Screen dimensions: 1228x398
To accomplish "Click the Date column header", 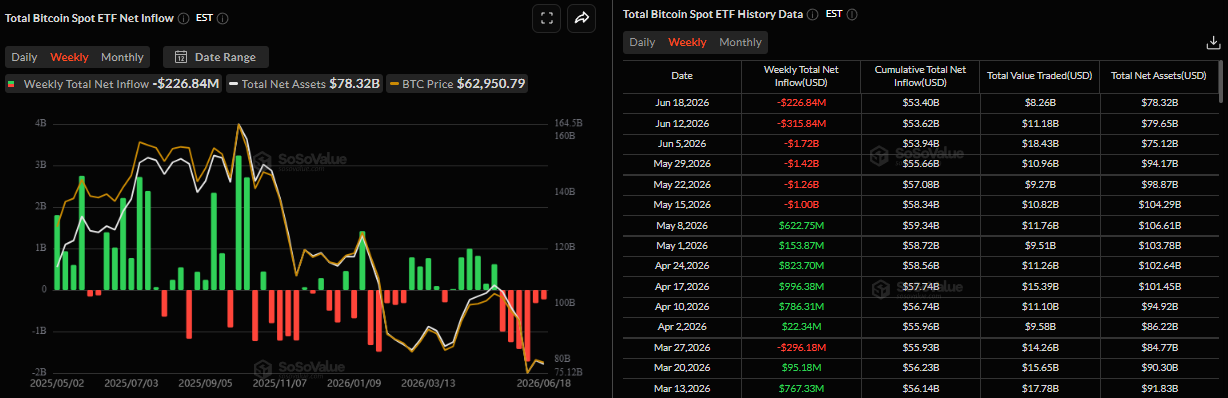I will pos(681,76).
